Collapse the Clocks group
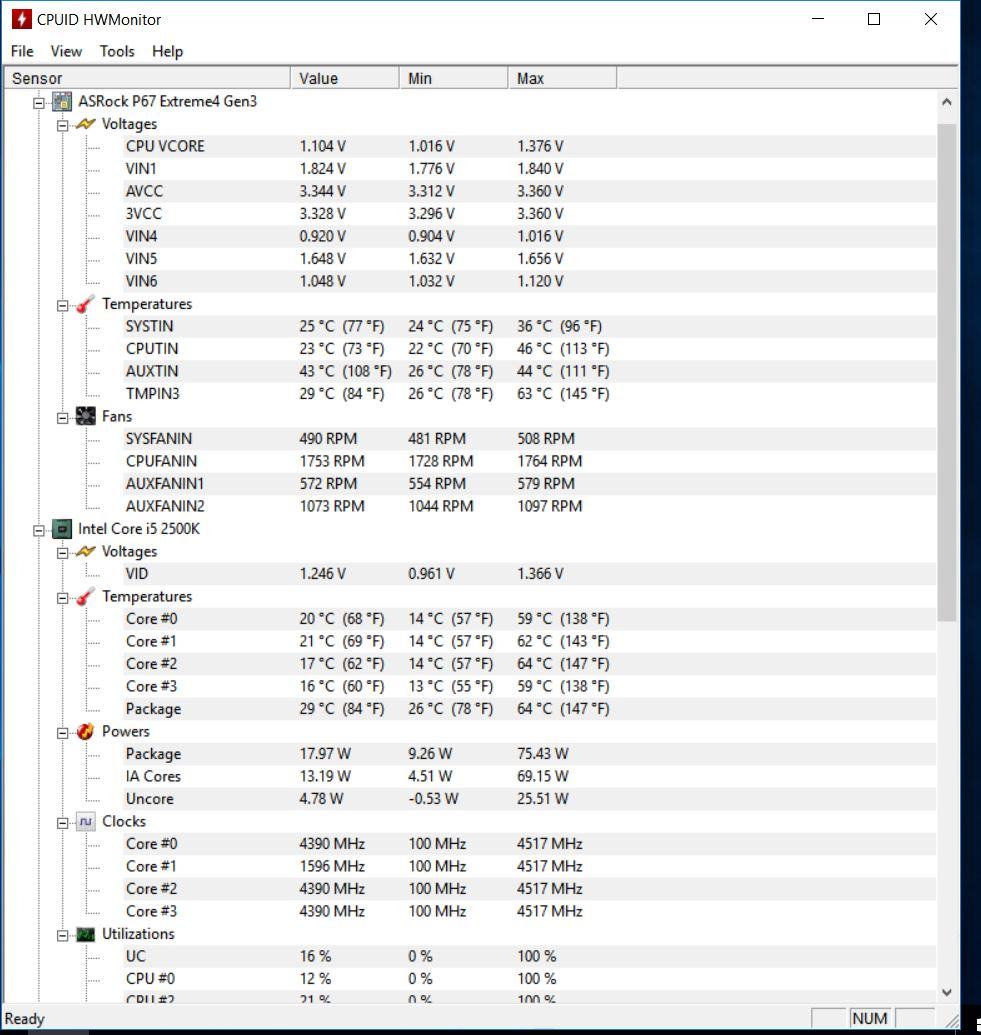 [x=63, y=823]
